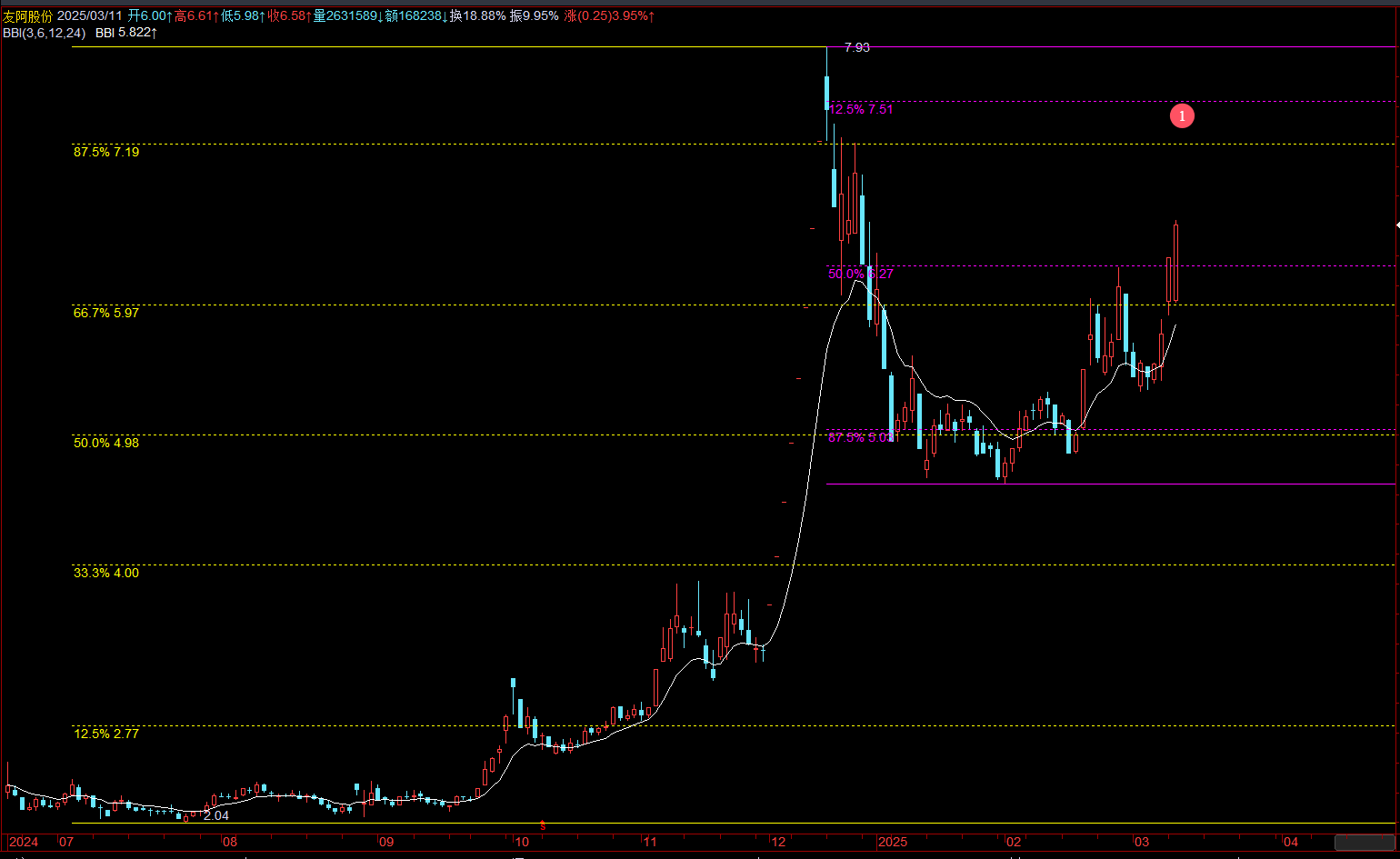Click the 2025 year marker on timeline

[893, 842]
